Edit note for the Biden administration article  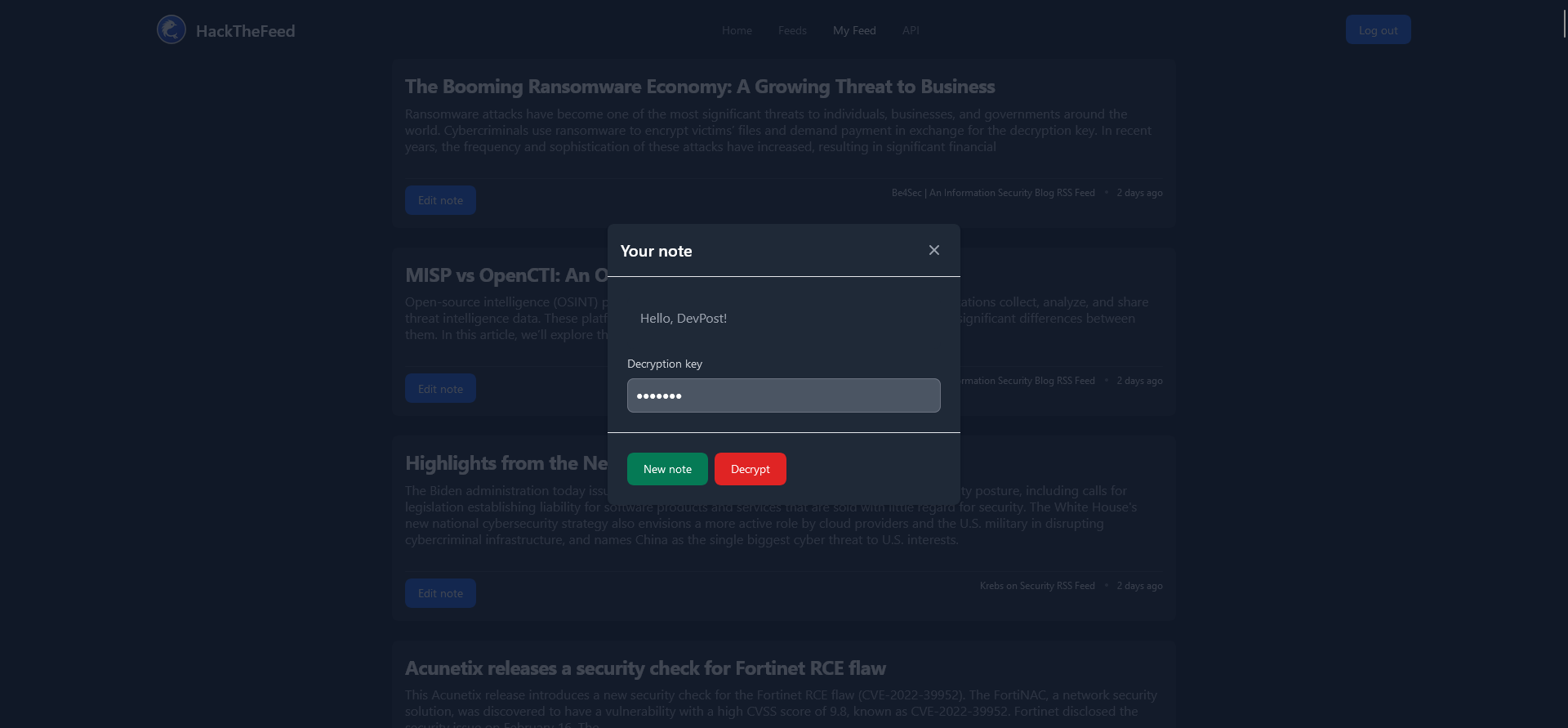[x=440, y=593]
